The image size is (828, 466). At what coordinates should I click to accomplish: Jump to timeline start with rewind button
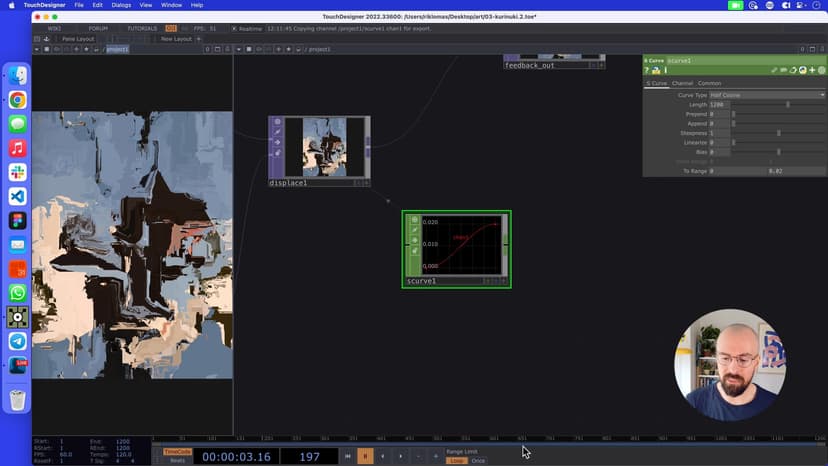click(348, 456)
